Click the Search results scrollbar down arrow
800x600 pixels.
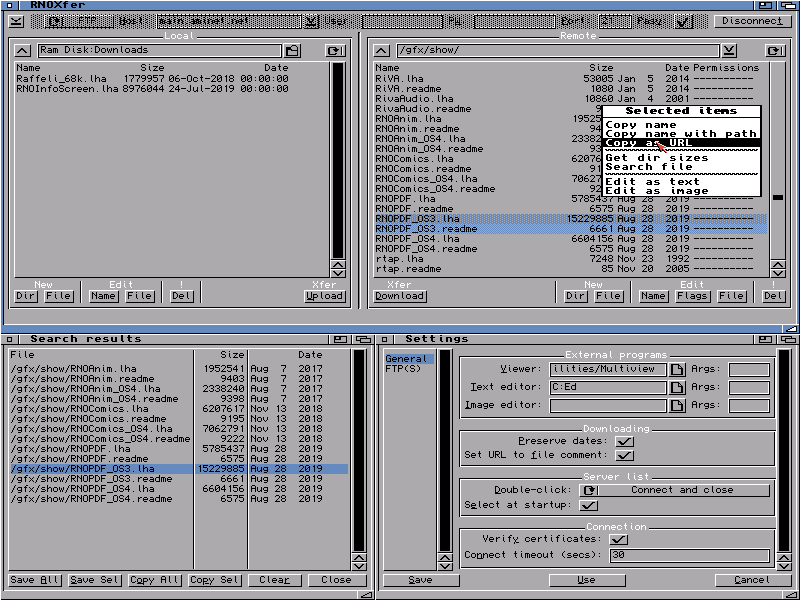pos(359,564)
